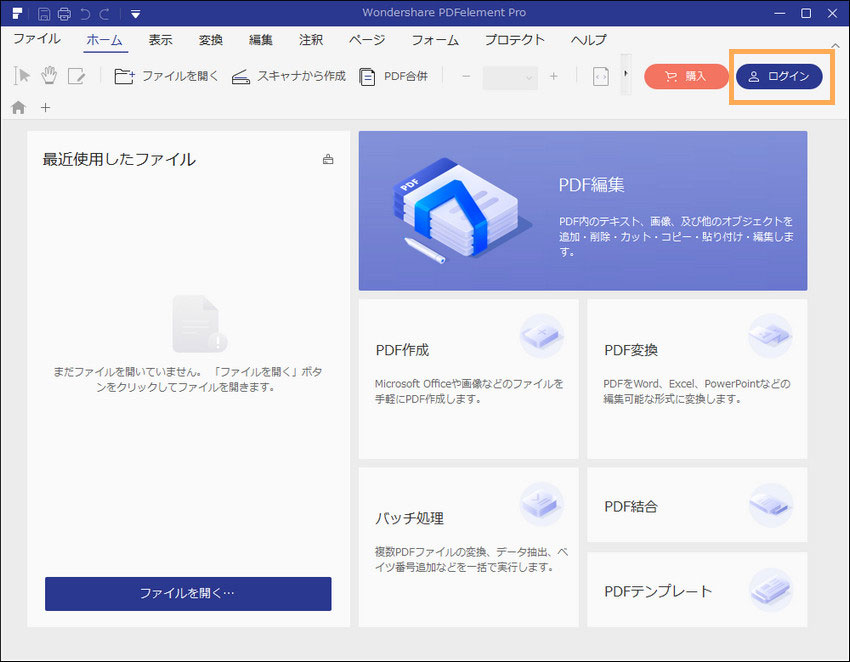
Task: Maximize the PDFelement window
Action: point(806,13)
